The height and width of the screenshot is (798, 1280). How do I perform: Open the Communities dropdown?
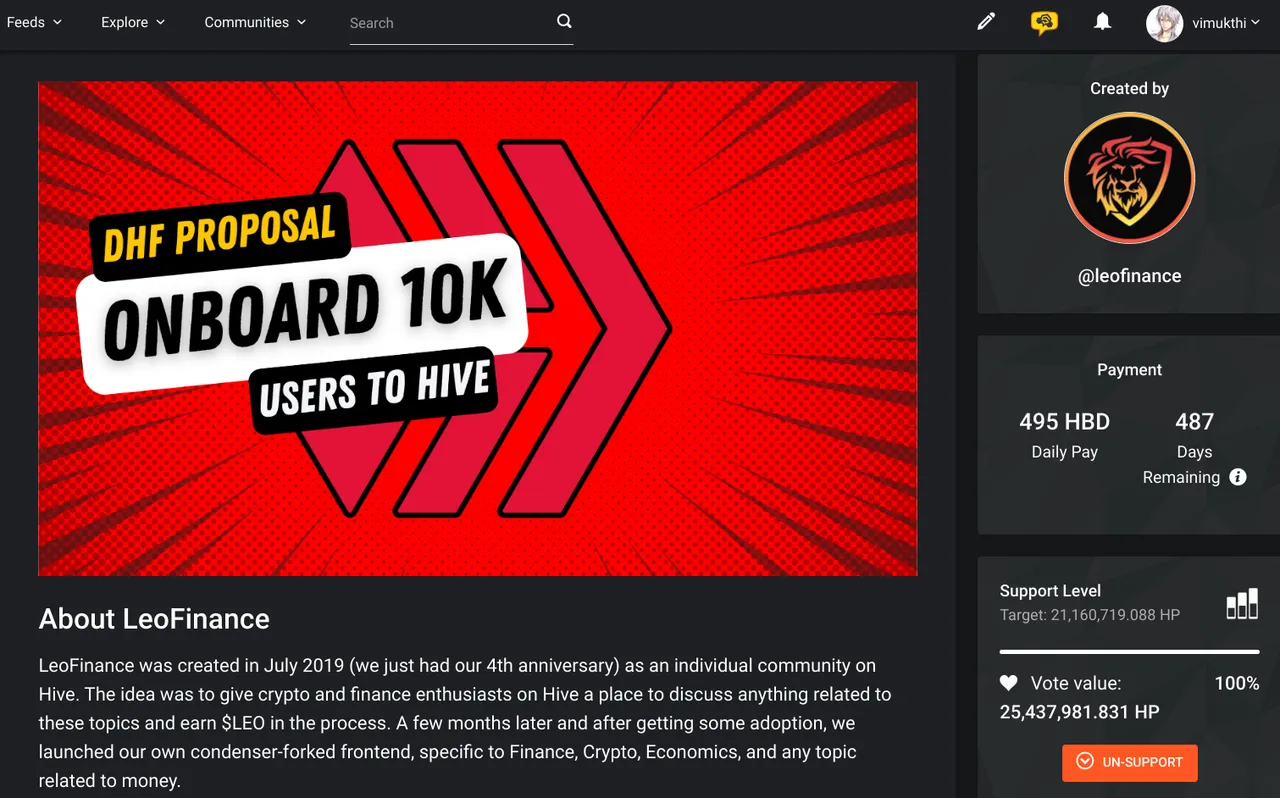click(255, 22)
